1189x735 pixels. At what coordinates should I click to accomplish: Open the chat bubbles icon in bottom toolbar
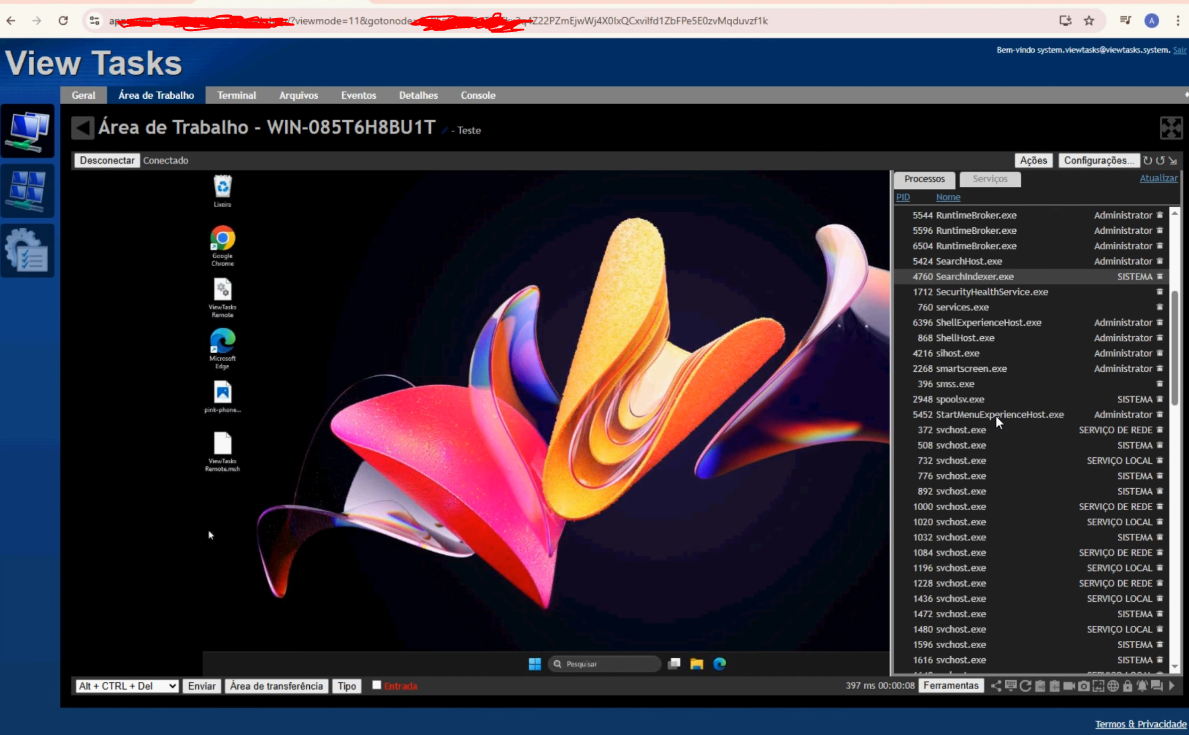pyautogui.click(x=1156, y=686)
